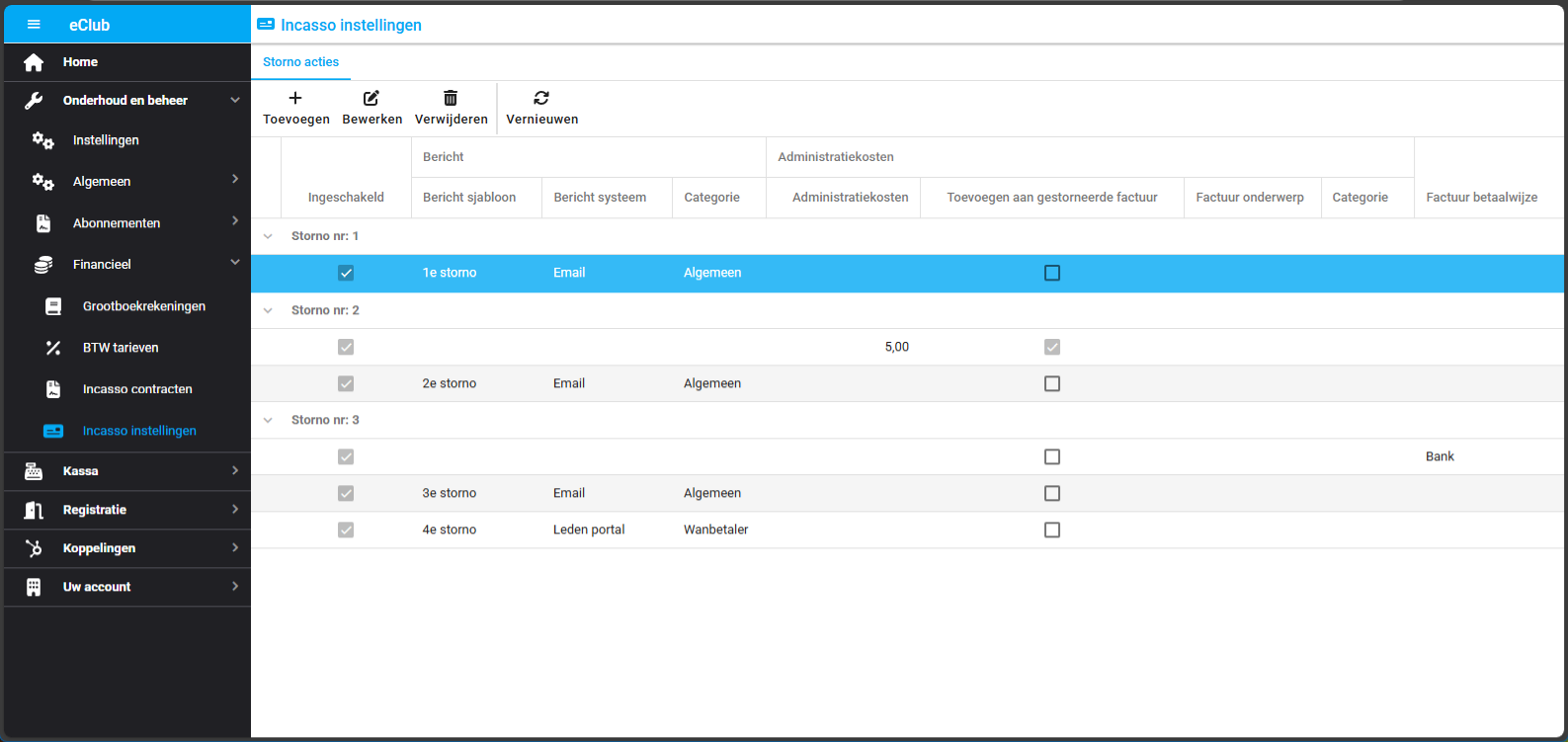The image size is (1568, 742).
Task: Click the BTW tarieven percent icon
Action: [x=53, y=348]
